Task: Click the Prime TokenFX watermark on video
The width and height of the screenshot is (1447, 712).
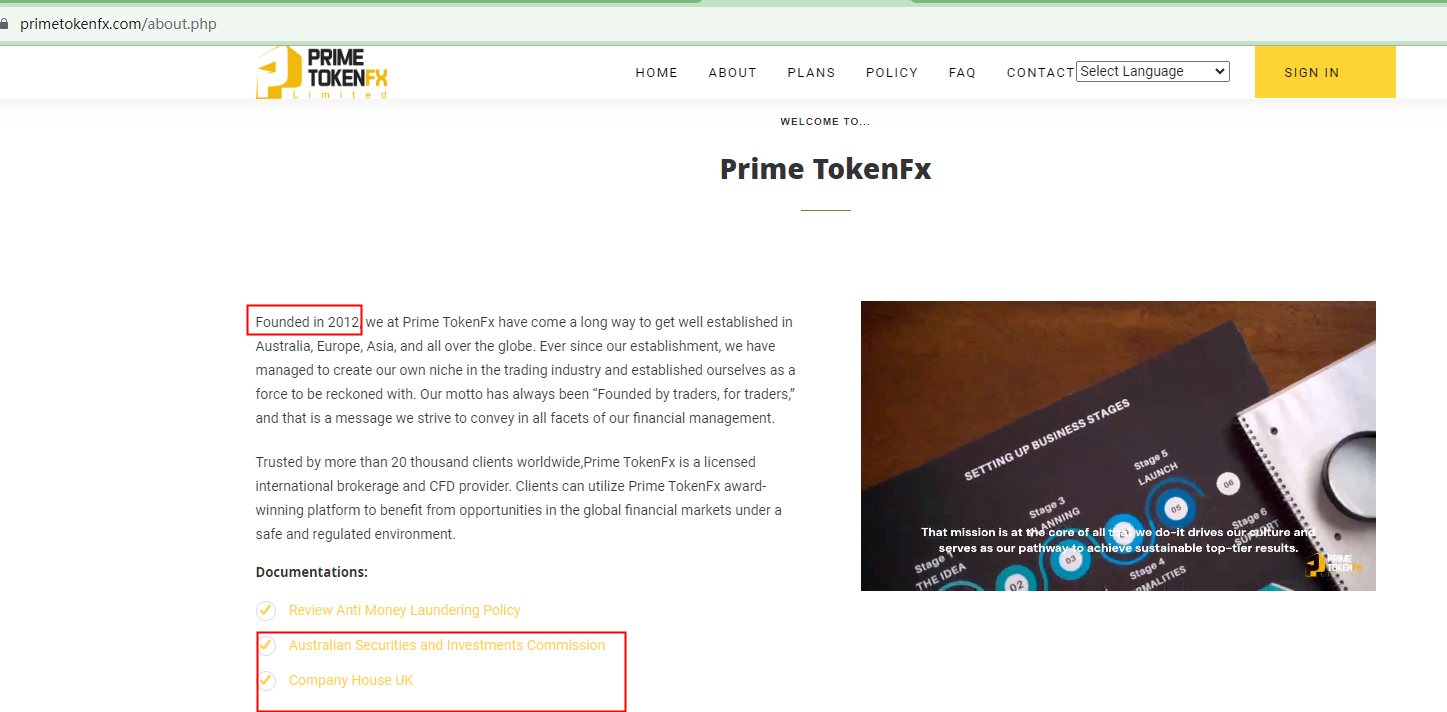Action: pyautogui.click(x=1333, y=565)
